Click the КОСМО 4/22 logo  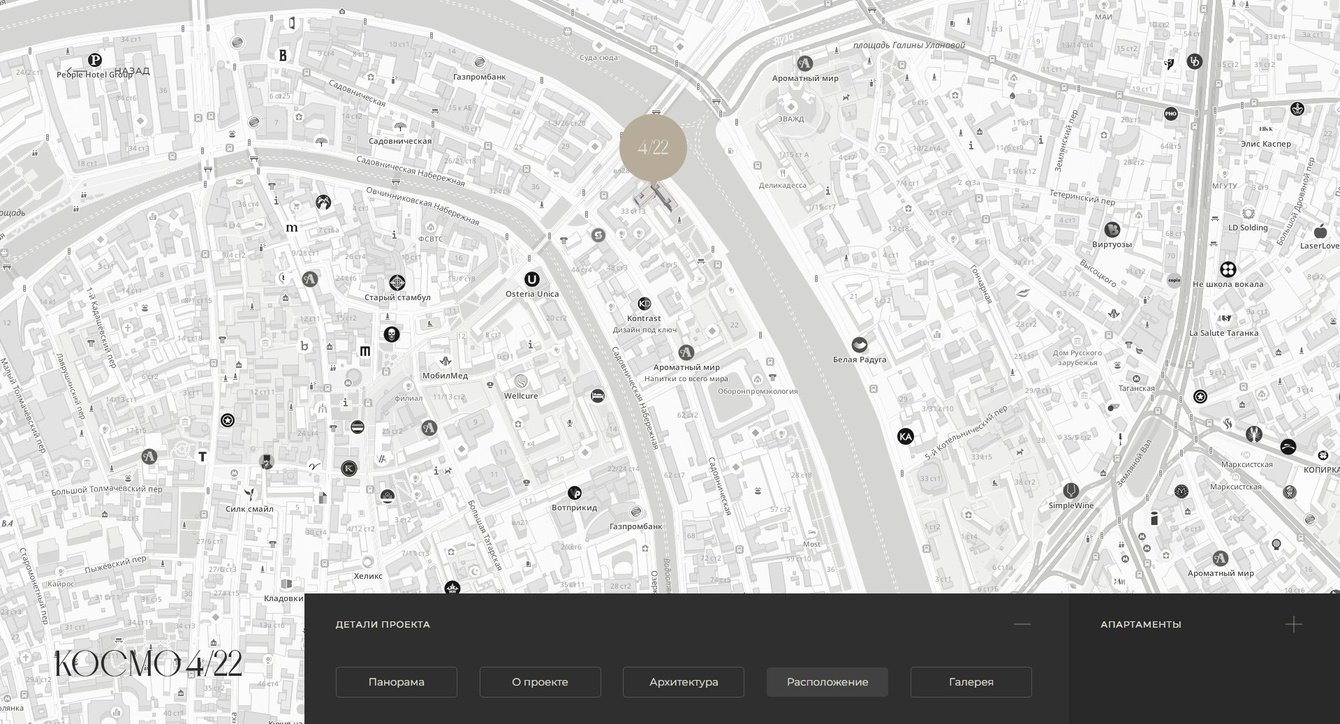tap(148, 663)
